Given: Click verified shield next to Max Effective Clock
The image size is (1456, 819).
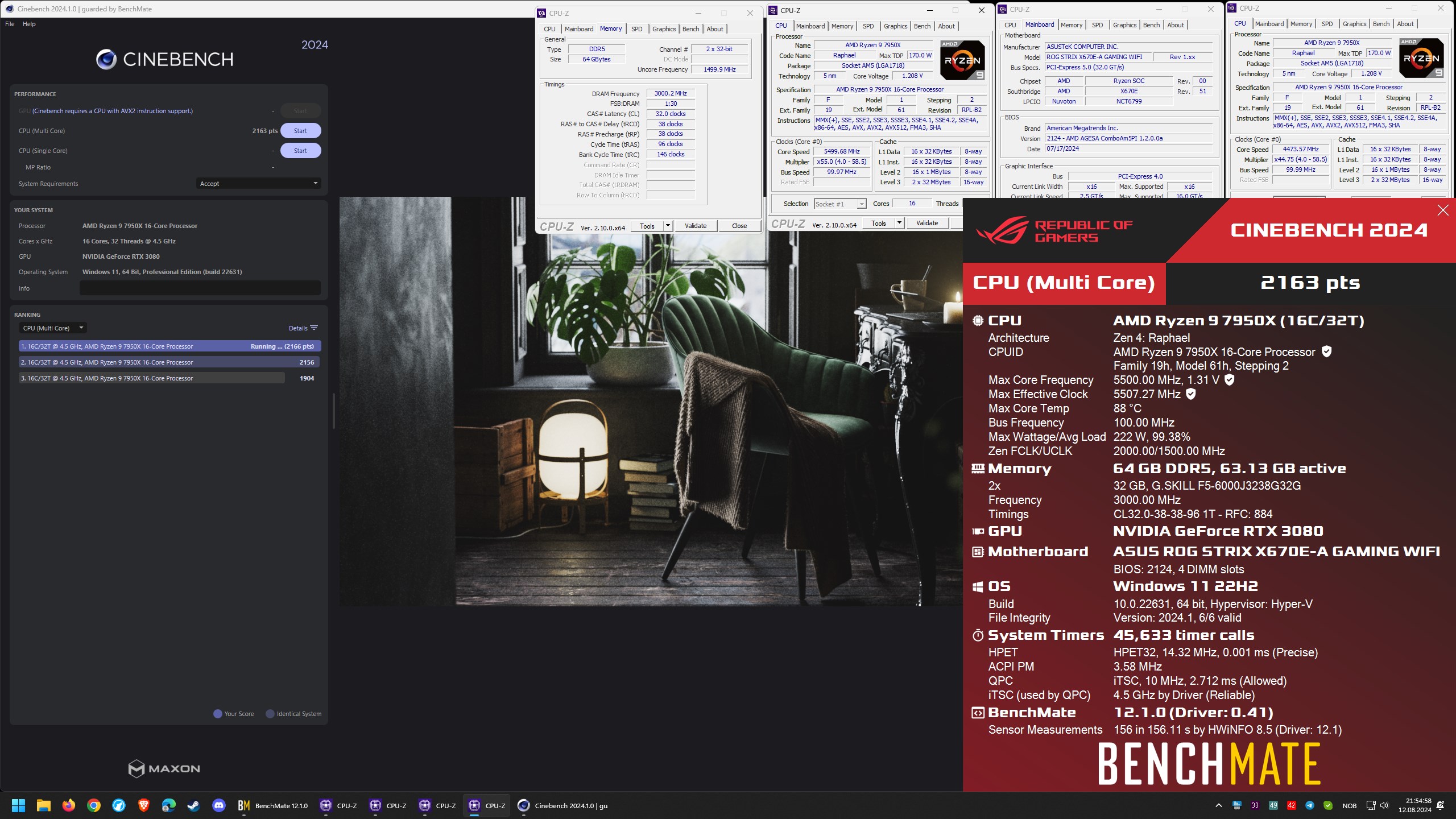Looking at the screenshot, I should [1191, 394].
